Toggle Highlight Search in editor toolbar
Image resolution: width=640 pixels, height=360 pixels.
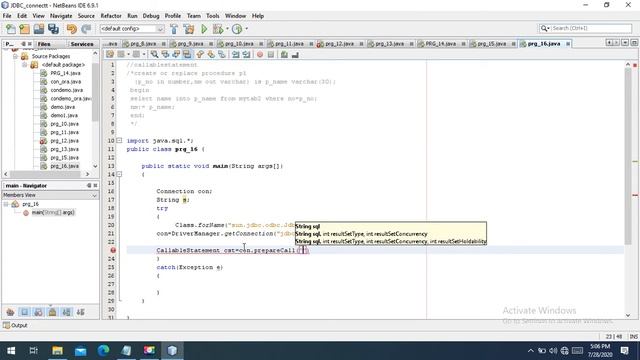point(187,54)
